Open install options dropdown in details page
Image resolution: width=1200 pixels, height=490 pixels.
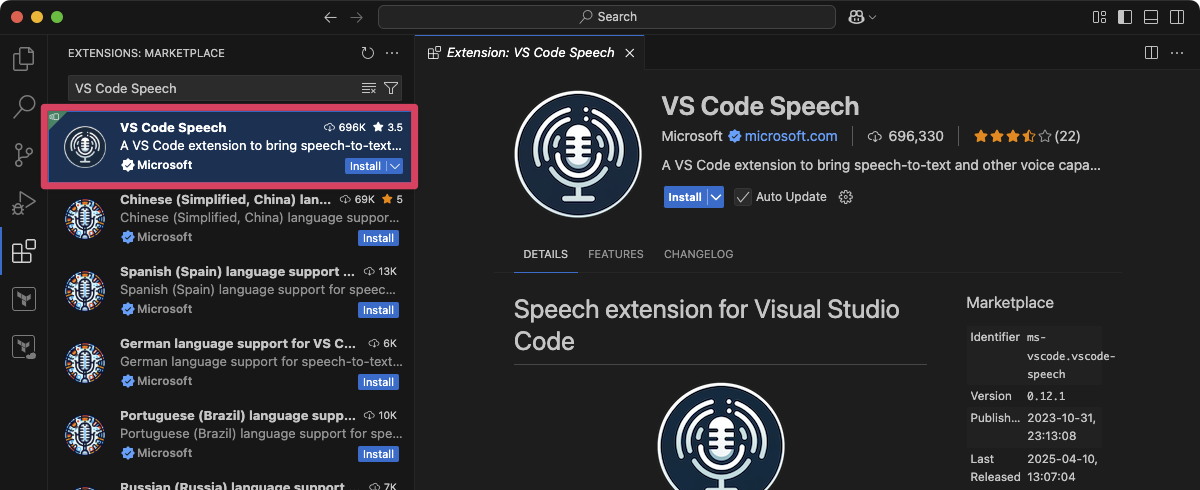(x=715, y=197)
